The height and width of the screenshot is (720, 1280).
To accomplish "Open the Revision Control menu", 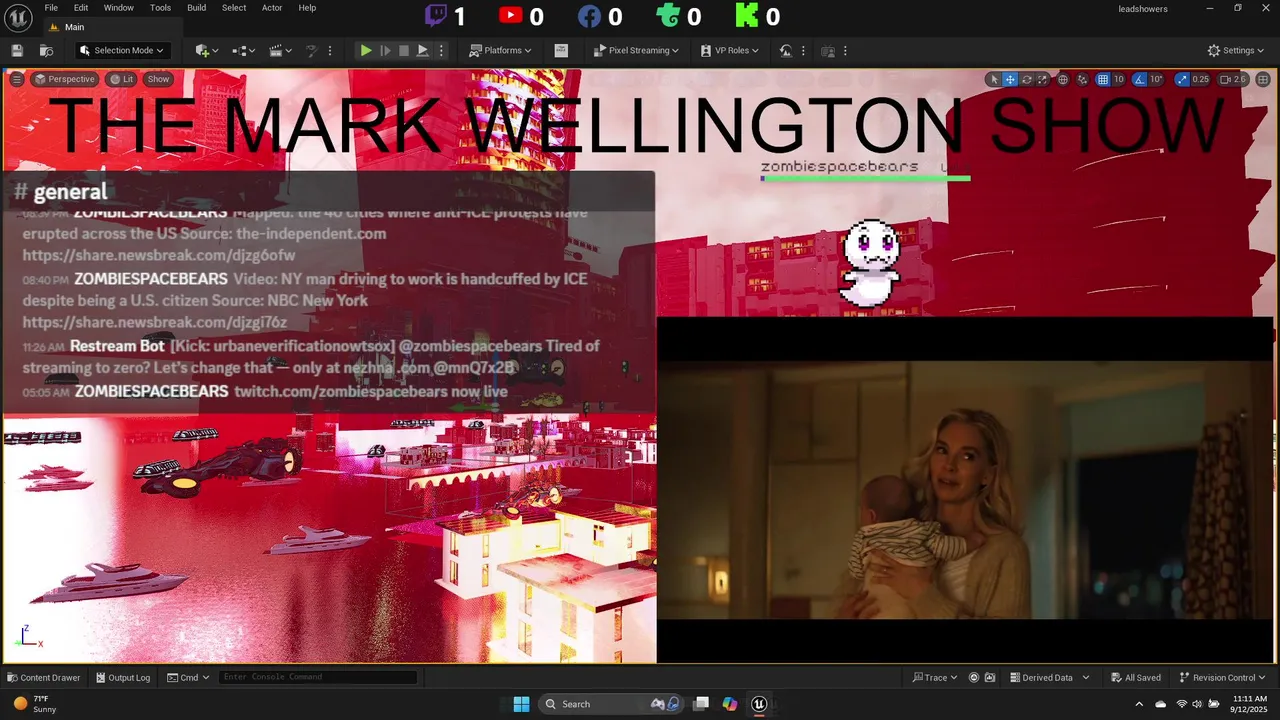I will pos(1222,677).
